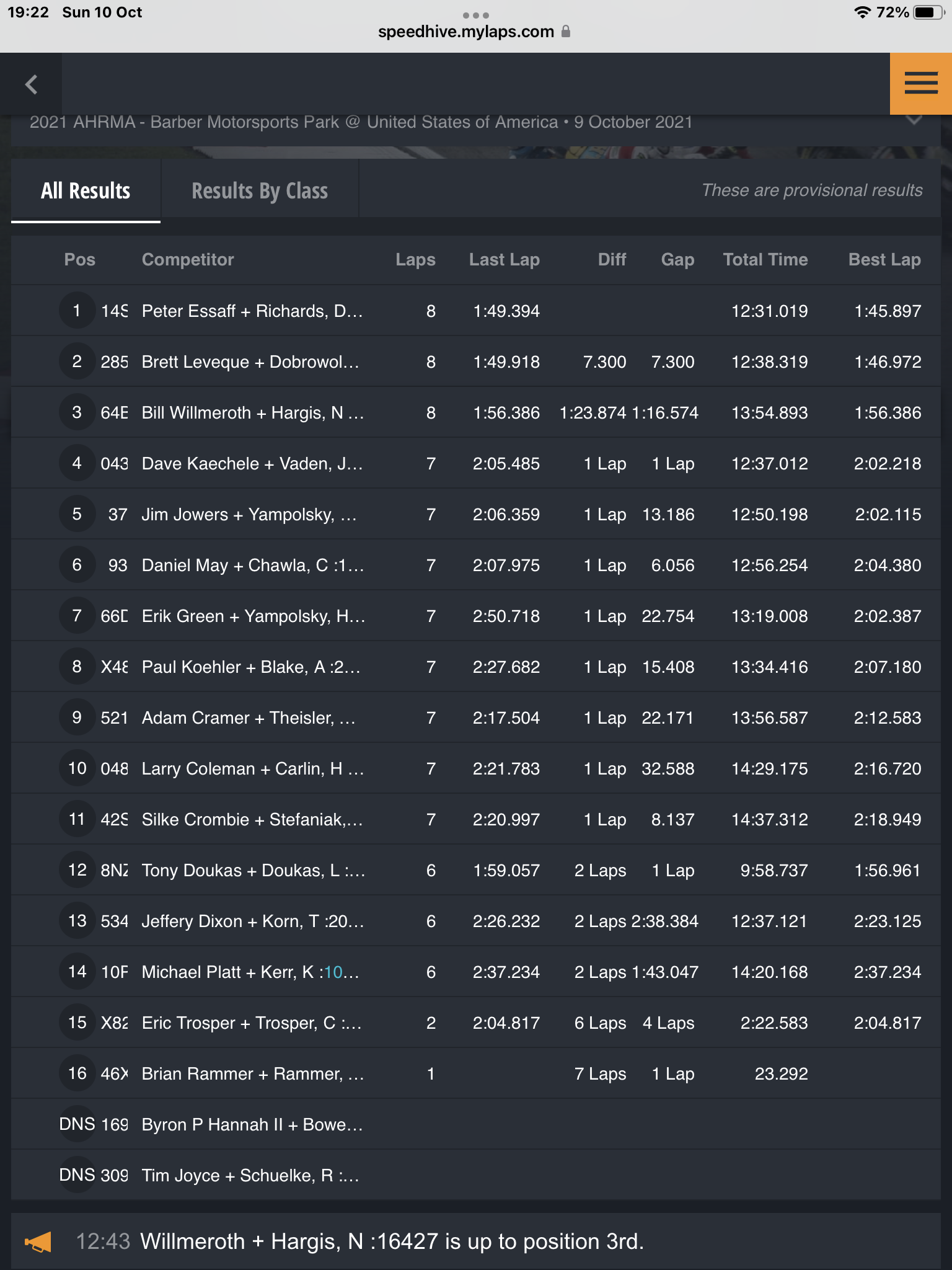Tap the lock icon beside the URL
Screen dimensions: 952x1270
[566, 31]
